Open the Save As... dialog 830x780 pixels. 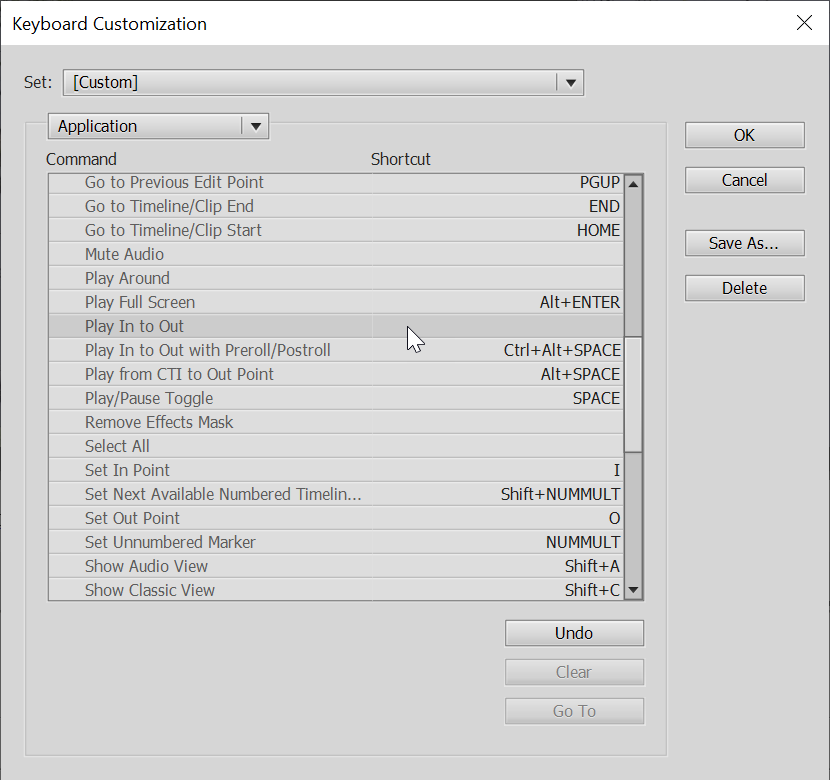744,243
